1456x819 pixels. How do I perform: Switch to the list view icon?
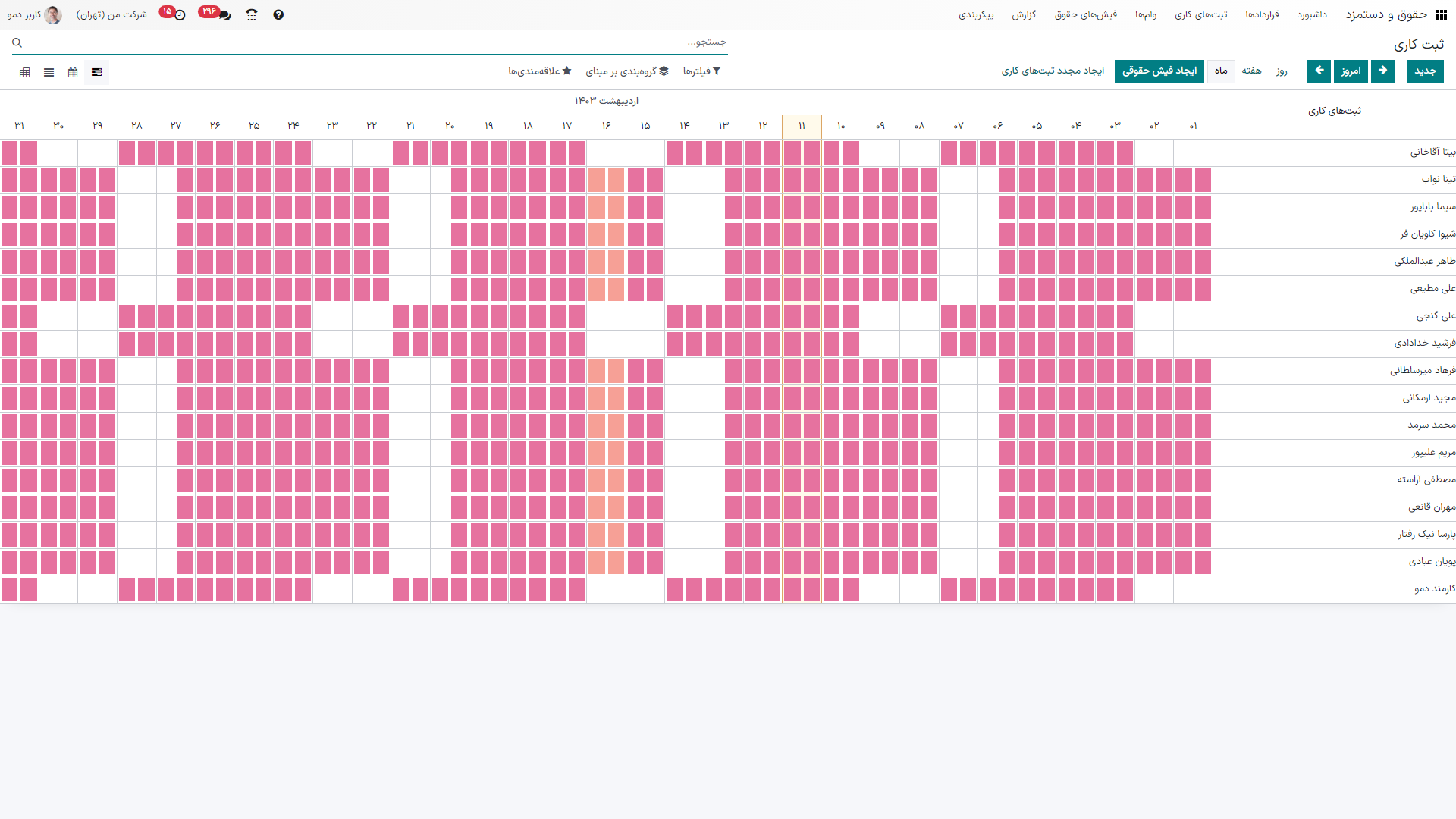tap(49, 72)
